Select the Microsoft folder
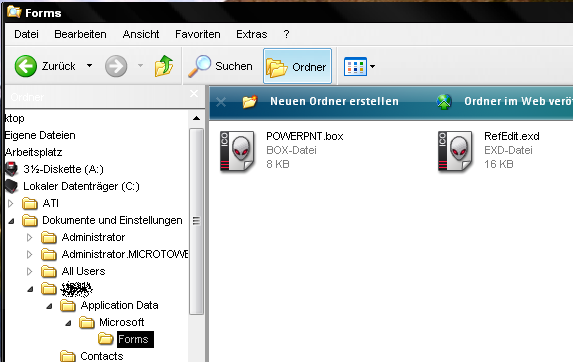This screenshot has width=573, height=362. click(x=122, y=322)
